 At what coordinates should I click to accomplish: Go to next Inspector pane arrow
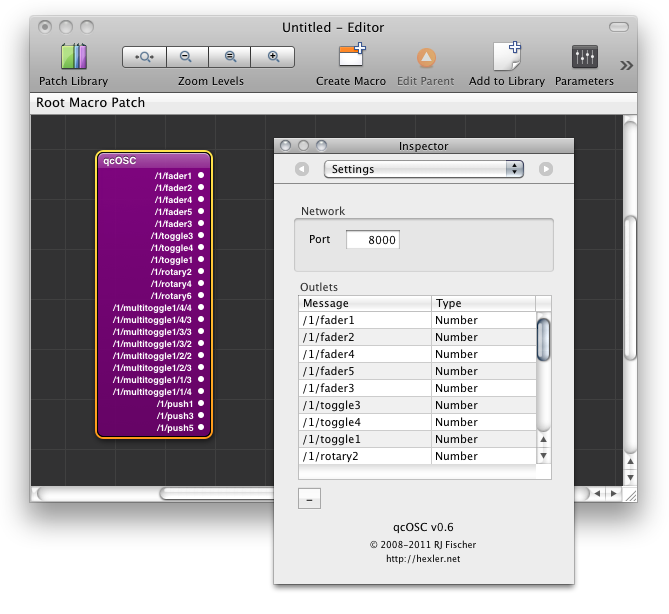[x=546, y=169]
